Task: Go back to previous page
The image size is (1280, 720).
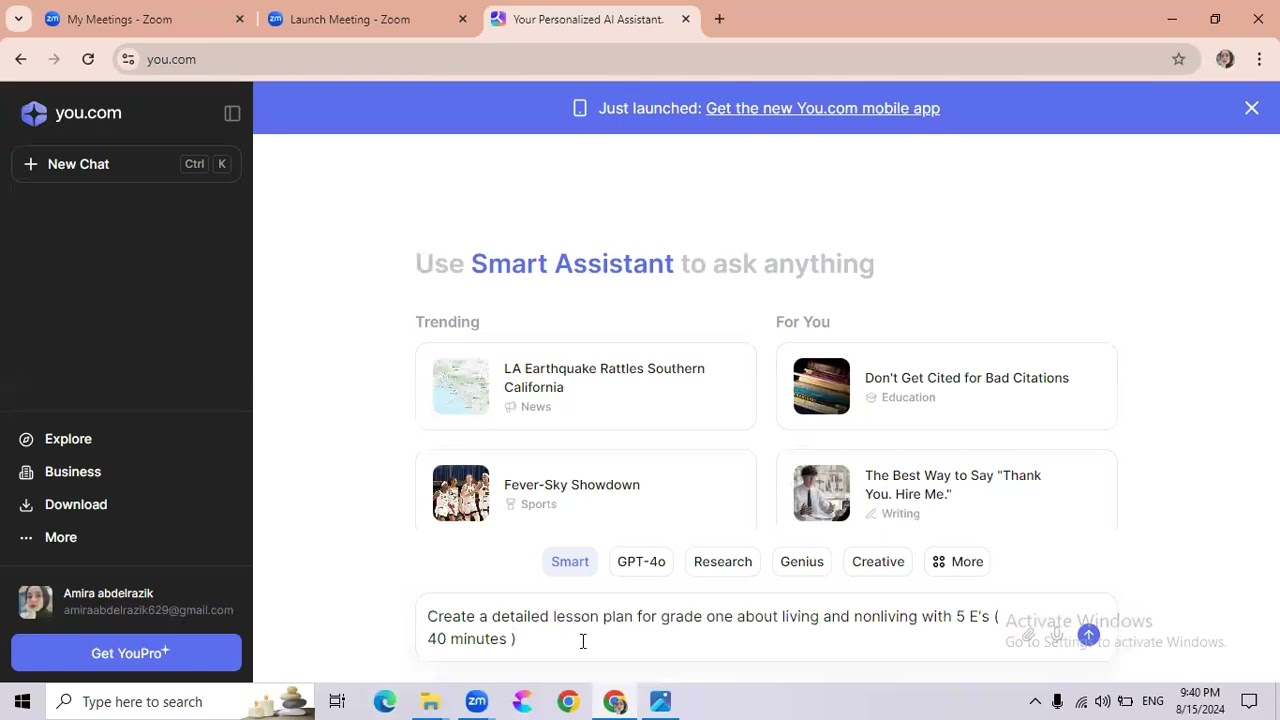Action: [x=21, y=59]
